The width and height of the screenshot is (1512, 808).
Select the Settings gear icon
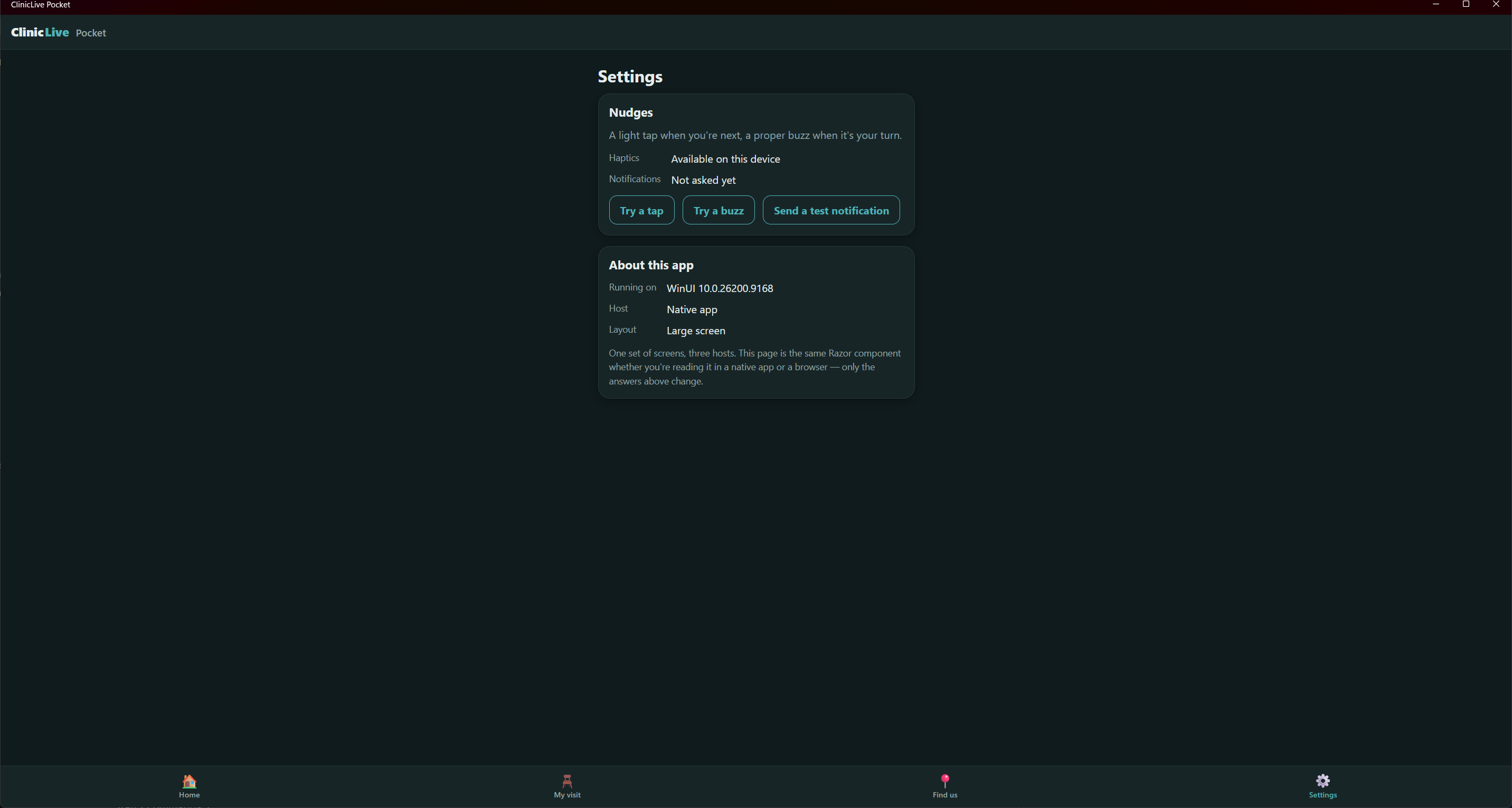click(x=1322, y=781)
